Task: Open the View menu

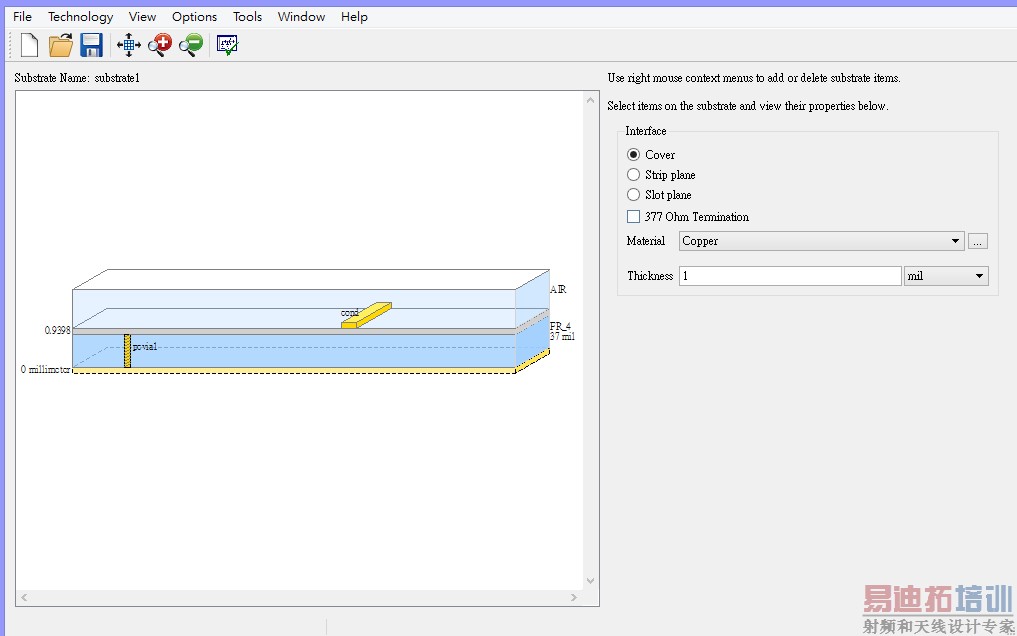Action: (x=142, y=17)
